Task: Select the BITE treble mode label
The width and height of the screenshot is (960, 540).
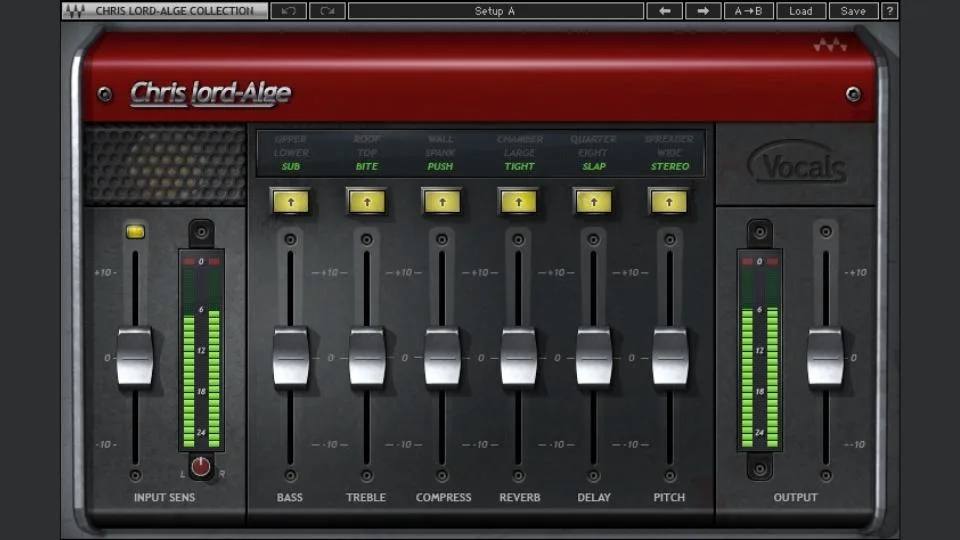Action: click(x=367, y=167)
